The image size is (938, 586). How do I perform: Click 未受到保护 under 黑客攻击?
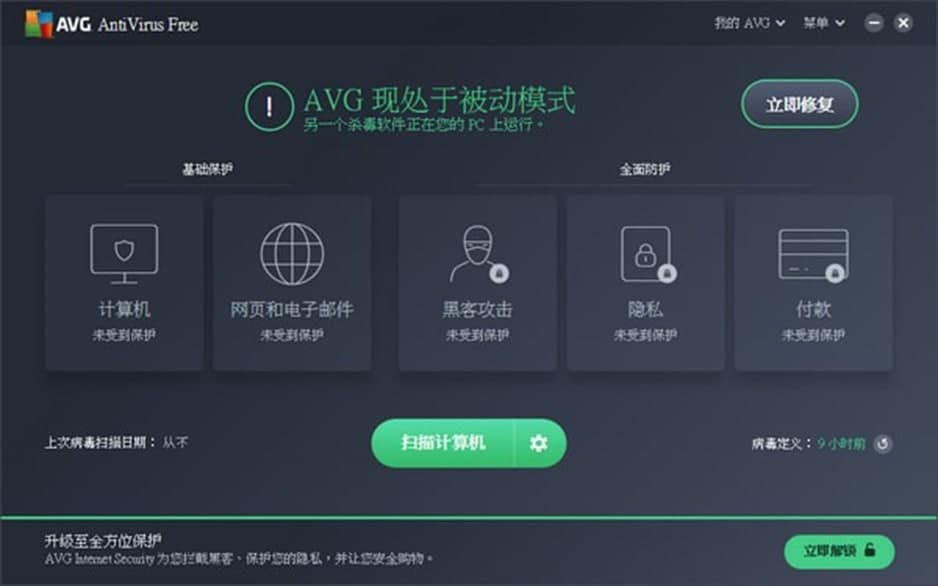(477, 335)
